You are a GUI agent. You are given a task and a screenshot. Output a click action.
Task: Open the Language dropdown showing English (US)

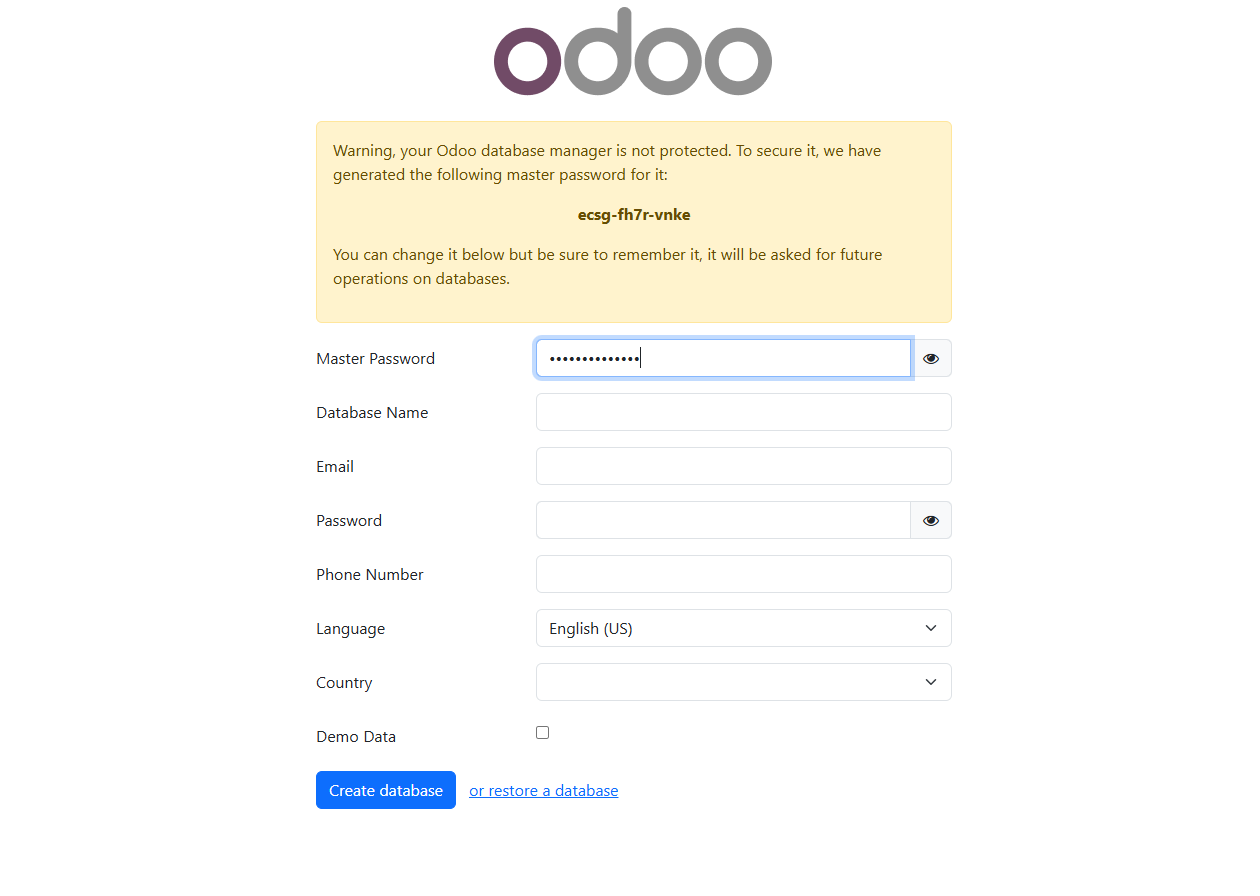click(x=744, y=628)
